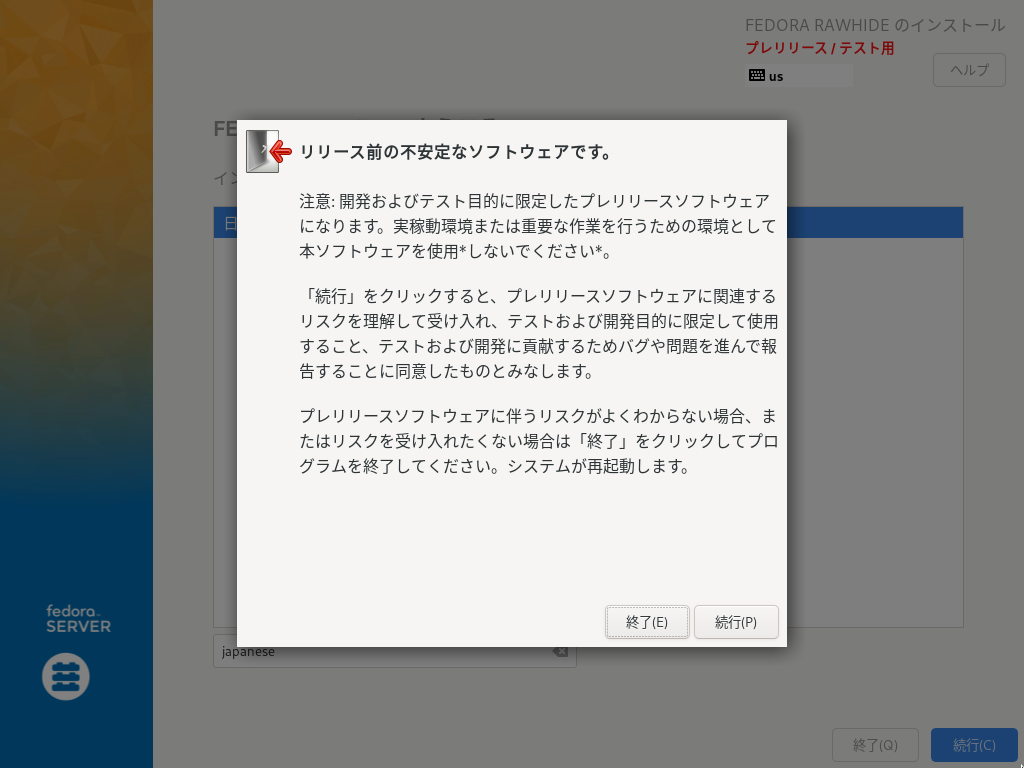
Task: Click the blue 続行(C) button in the installer window
Action: click(974, 745)
